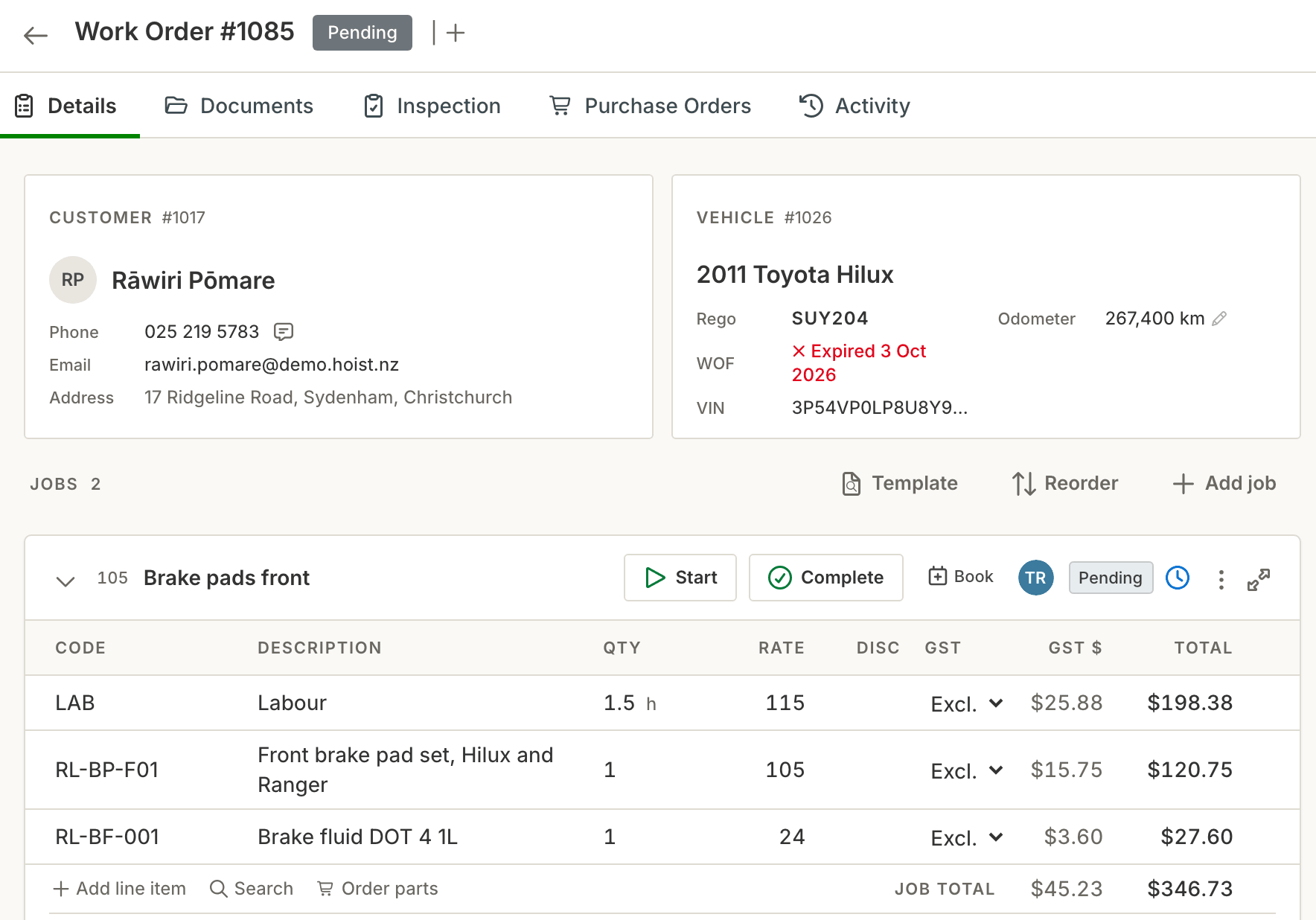The height and width of the screenshot is (920, 1316).
Task: Click the plus icon beside Pending badge
Action: (x=456, y=33)
